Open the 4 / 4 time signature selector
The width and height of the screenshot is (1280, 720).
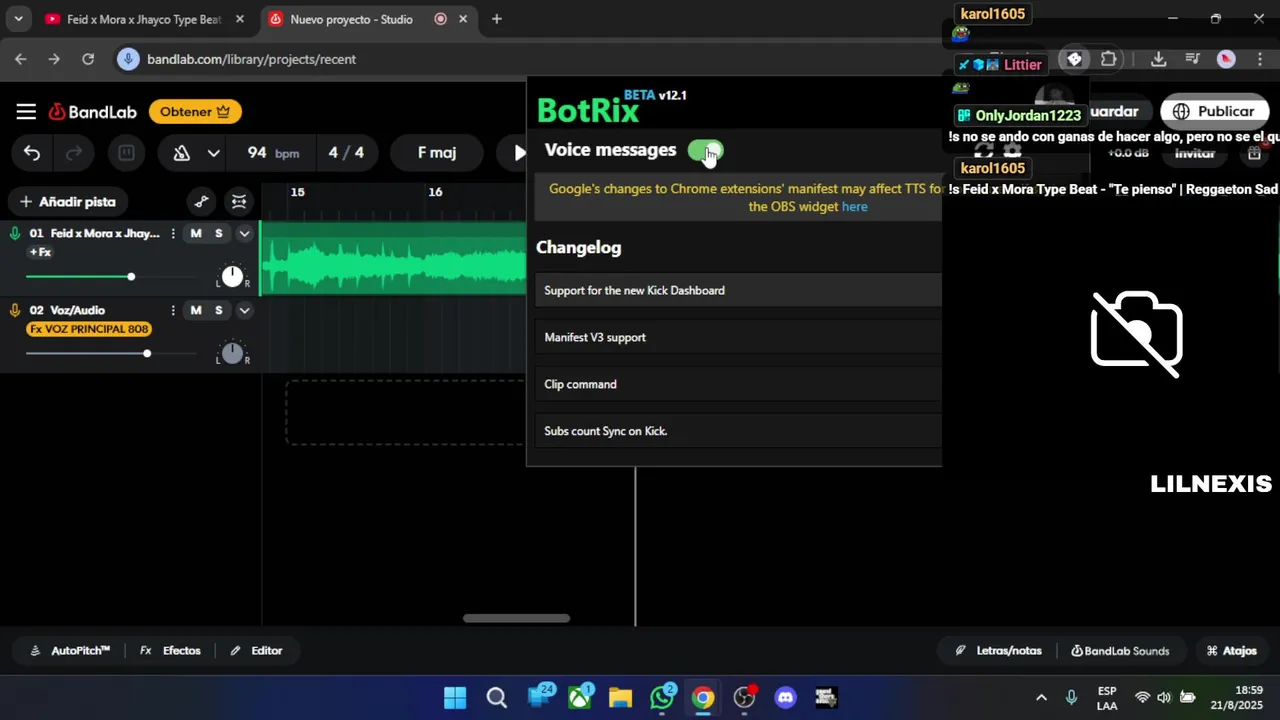click(346, 153)
